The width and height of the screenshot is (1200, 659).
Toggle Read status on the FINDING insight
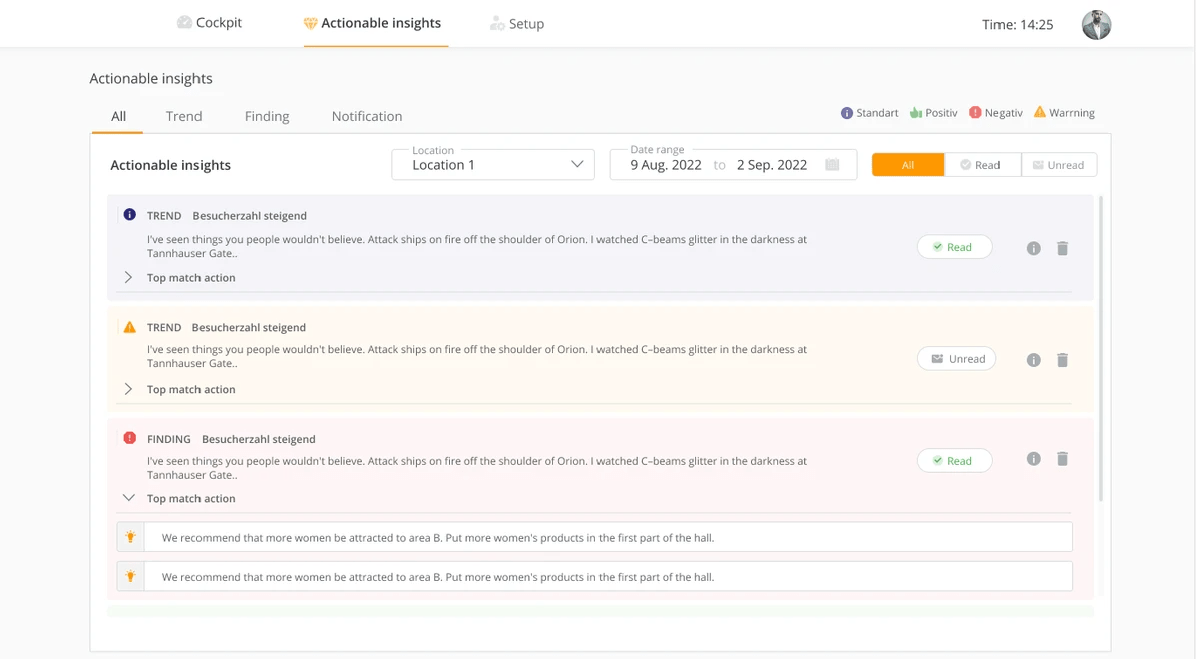click(954, 461)
